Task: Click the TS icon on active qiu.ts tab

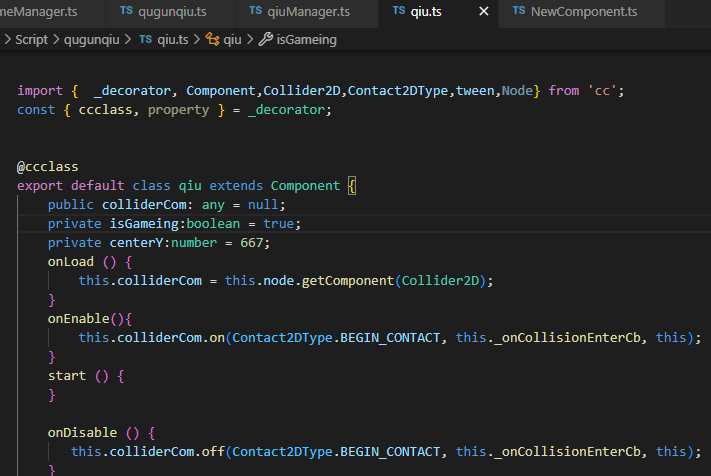Action: [x=398, y=11]
